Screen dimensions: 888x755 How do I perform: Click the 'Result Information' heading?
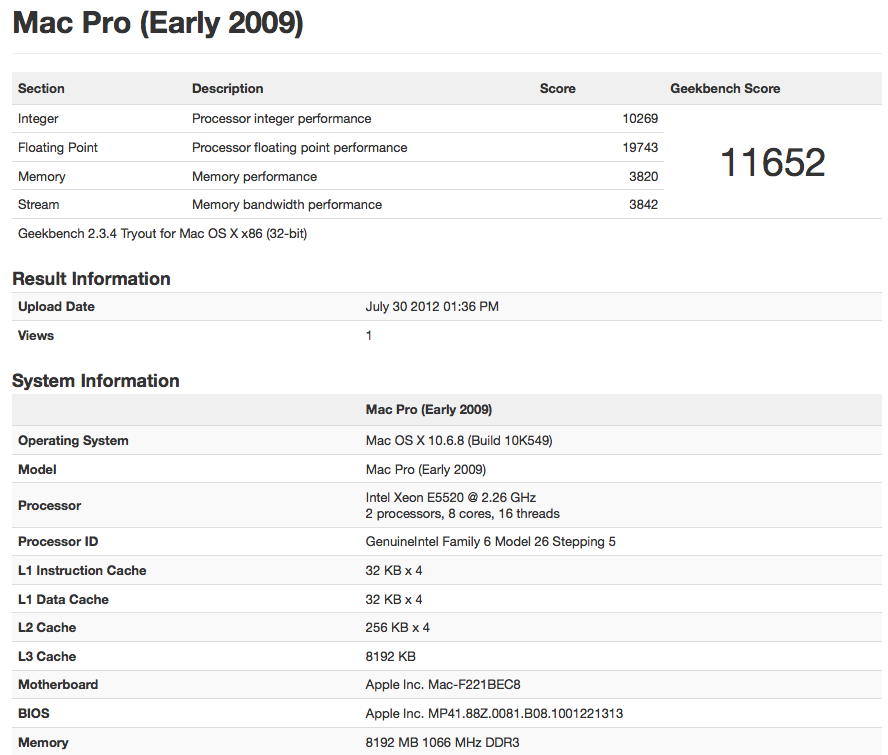(91, 279)
